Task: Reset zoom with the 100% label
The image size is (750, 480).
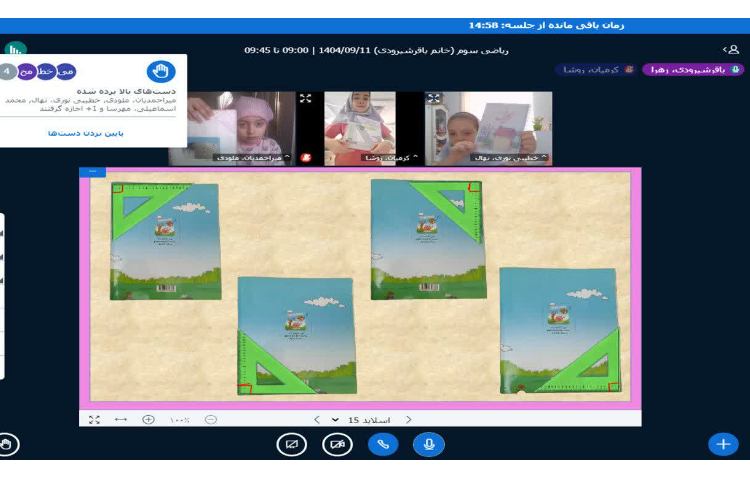Action: tap(179, 419)
